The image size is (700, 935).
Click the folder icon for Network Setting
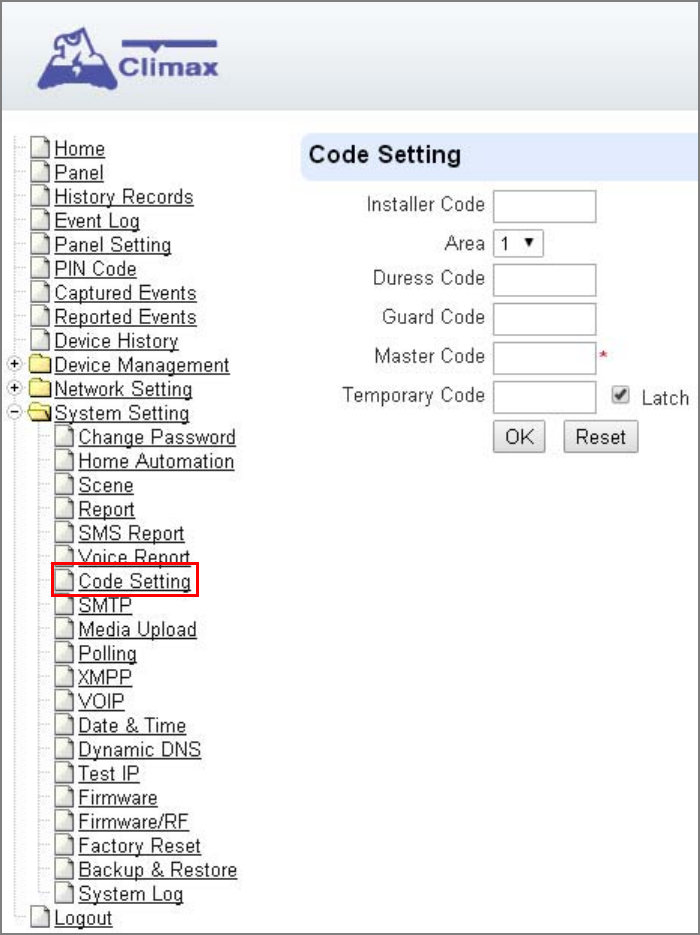[40, 389]
